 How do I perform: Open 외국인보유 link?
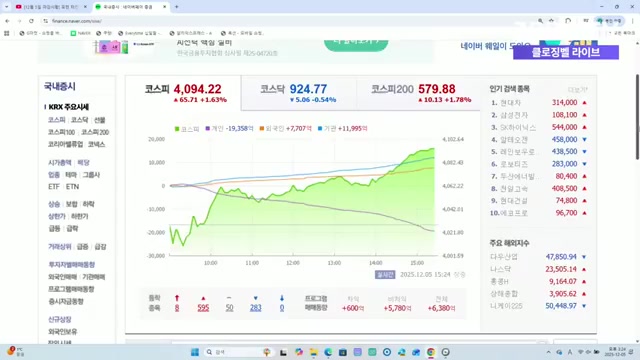(x=62, y=331)
